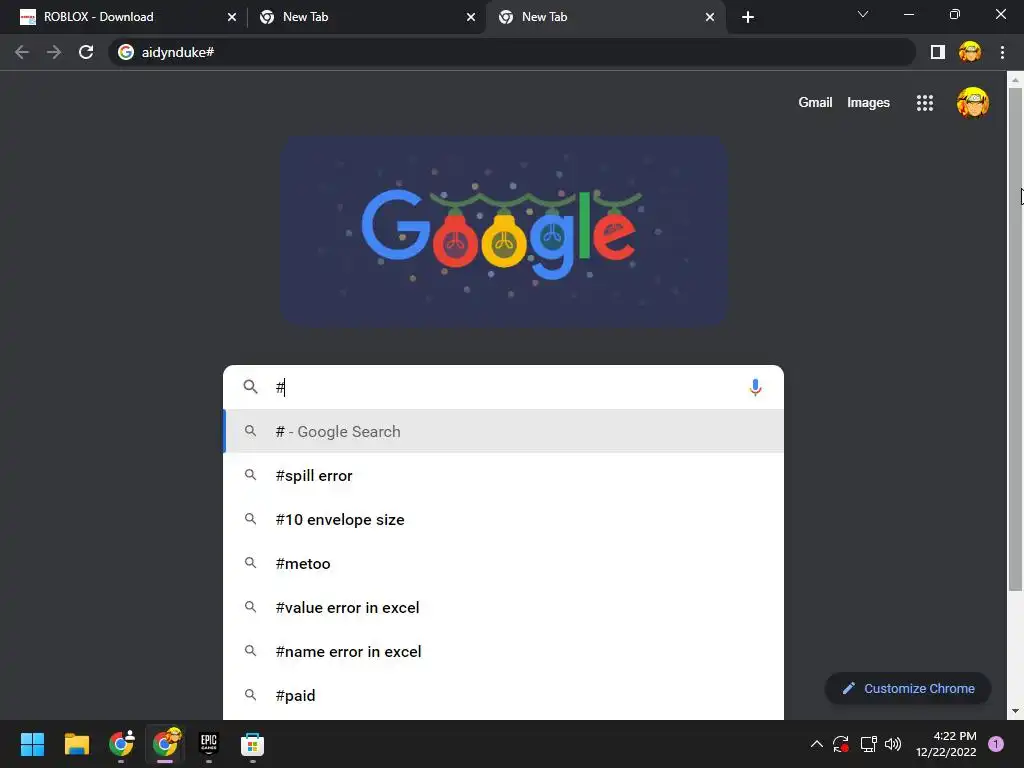Viewport: 1024px width, 768px height.
Task: Close the ROBLOX - Download tab
Action: point(232,17)
